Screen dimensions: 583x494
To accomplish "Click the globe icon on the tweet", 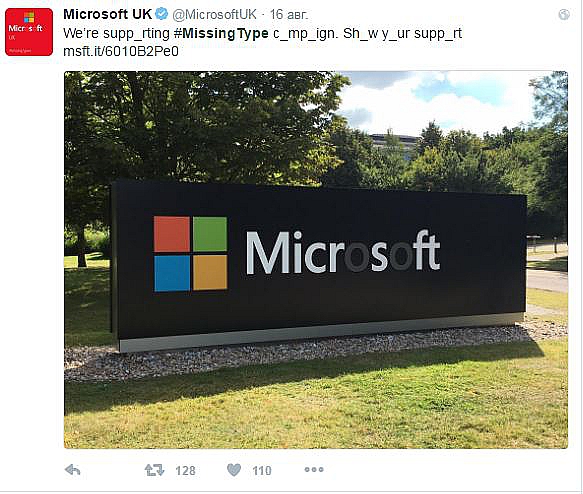I will 564,14.
